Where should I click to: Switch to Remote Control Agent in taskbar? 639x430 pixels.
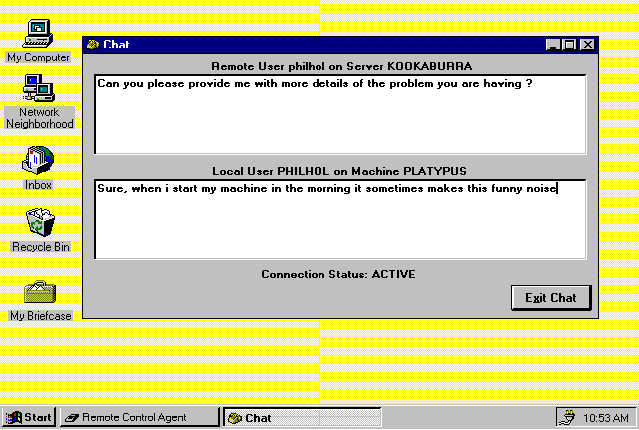[138, 417]
